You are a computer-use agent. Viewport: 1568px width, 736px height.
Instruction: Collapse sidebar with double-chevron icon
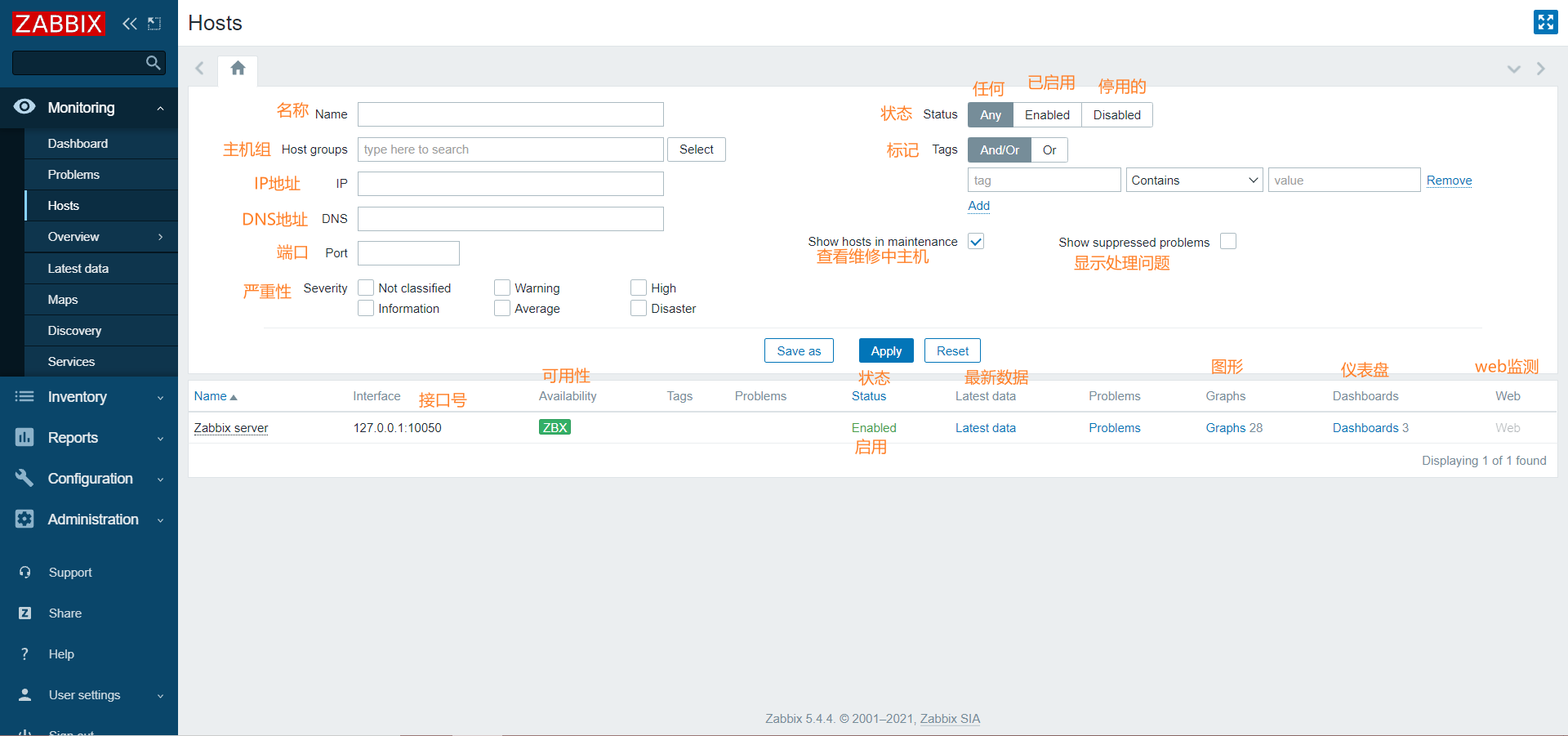pos(129,24)
